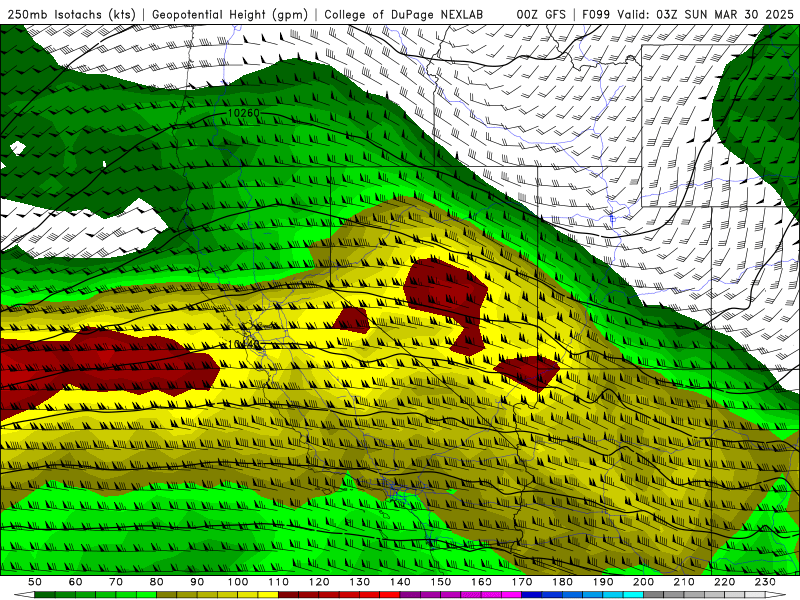Click the legend value 50

(x=34, y=582)
